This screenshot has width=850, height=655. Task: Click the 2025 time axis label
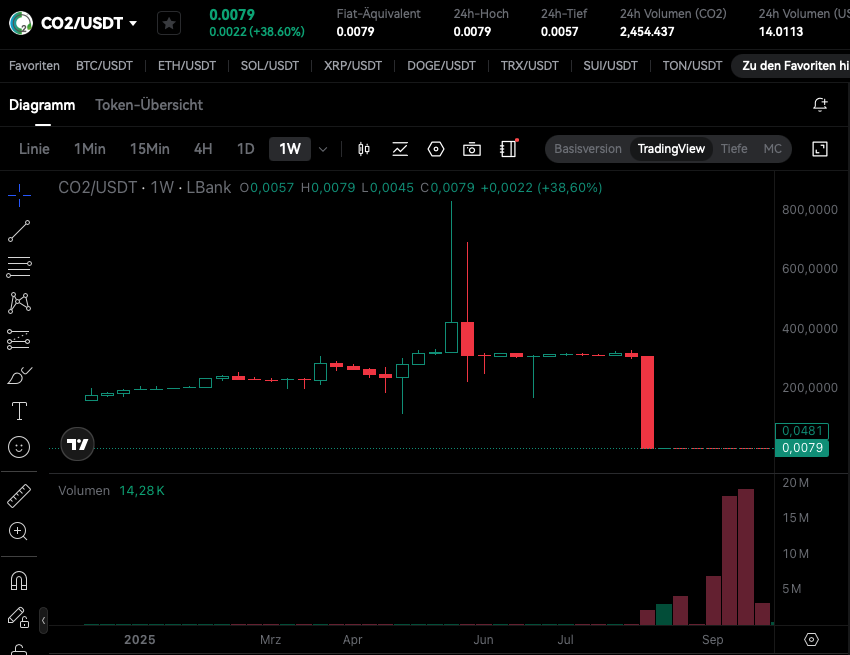point(139,640)
